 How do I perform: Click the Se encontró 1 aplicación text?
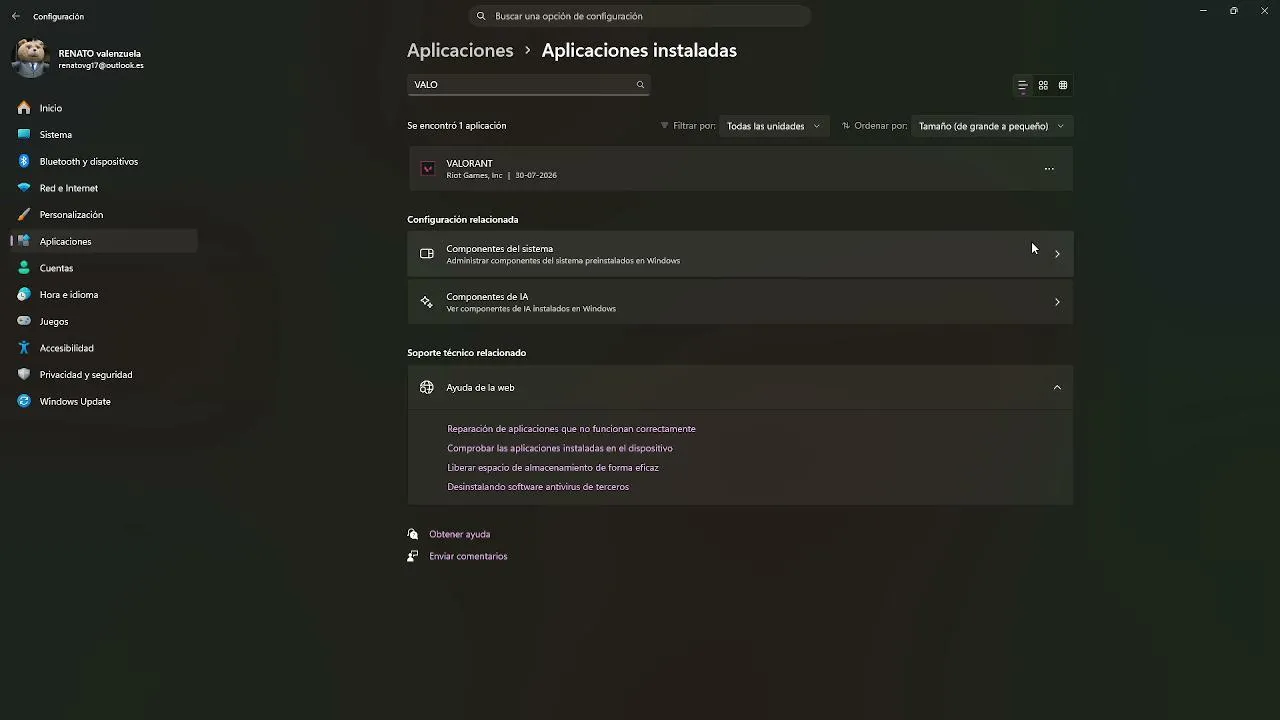(457, 126)
